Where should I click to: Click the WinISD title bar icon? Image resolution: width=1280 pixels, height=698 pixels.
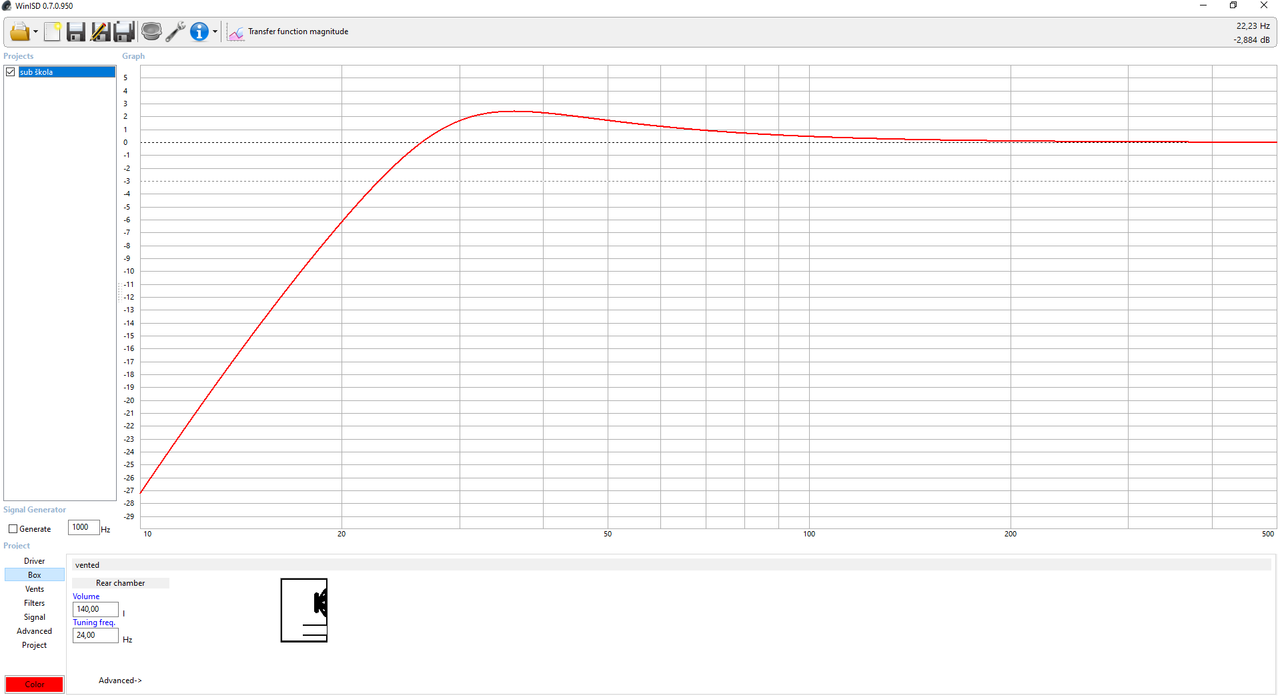(x=8, y=6)
